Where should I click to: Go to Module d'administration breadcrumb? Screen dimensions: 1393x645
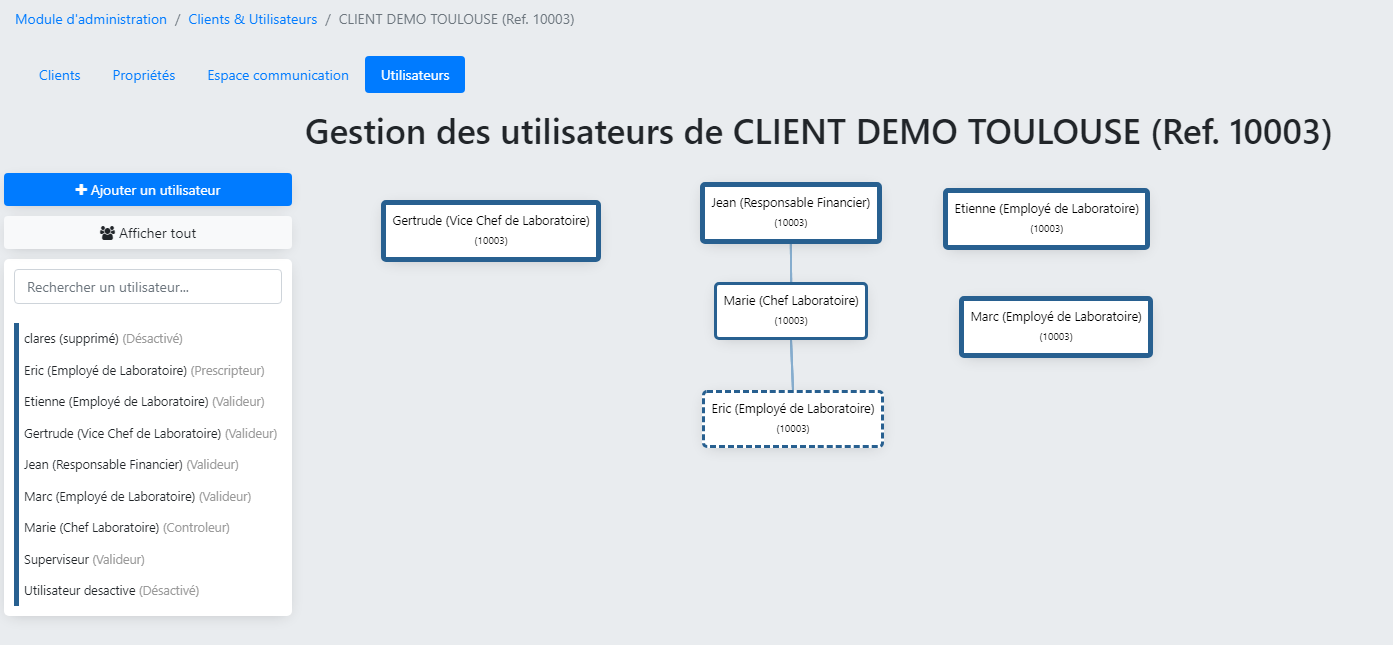click(x=91, y=19)
